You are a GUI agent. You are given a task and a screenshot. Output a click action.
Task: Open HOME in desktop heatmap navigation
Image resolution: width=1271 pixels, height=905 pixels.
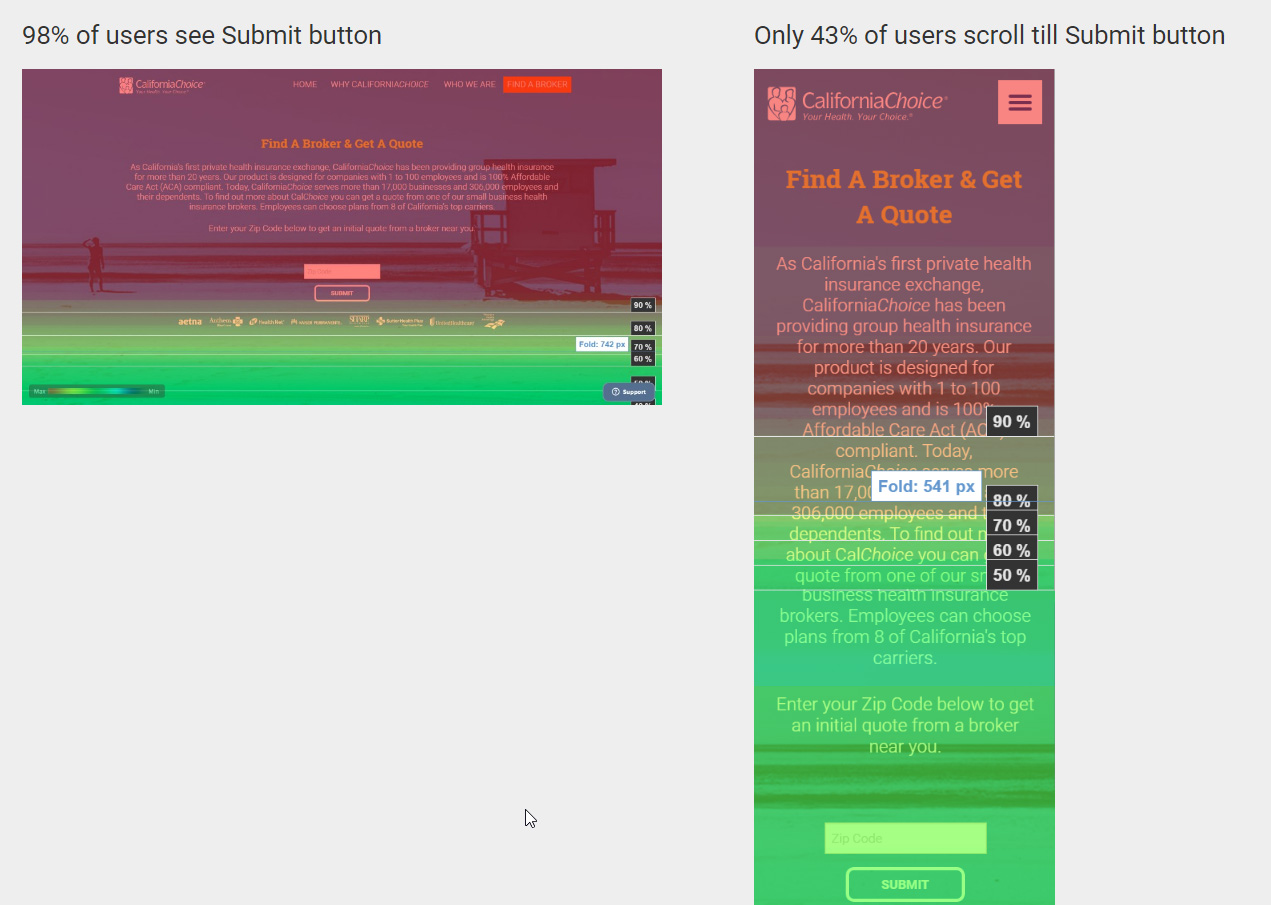click(305, 85)
